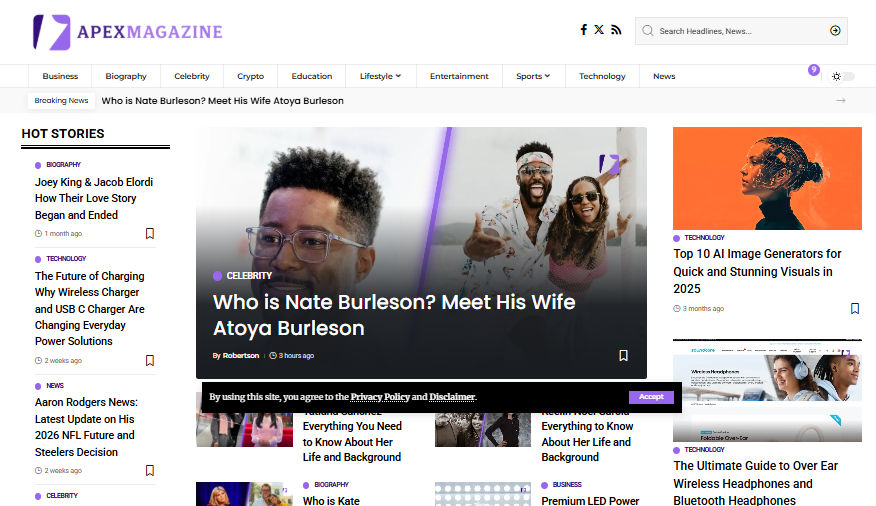Image resolution: width=876 pixels, height=506 pixels.
Task: Bookmark the Joey King & Jacob Elordi story
Action: point(150,233)
